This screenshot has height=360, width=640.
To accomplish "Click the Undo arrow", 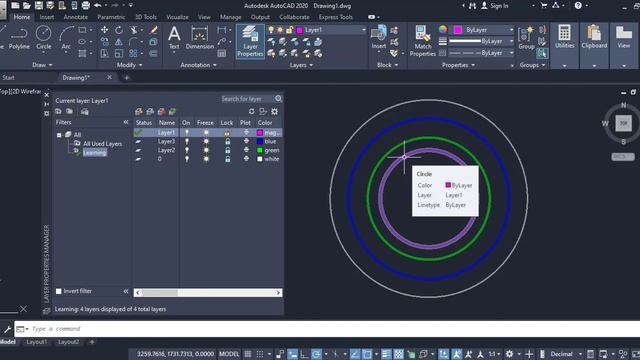I will point(98,6).
